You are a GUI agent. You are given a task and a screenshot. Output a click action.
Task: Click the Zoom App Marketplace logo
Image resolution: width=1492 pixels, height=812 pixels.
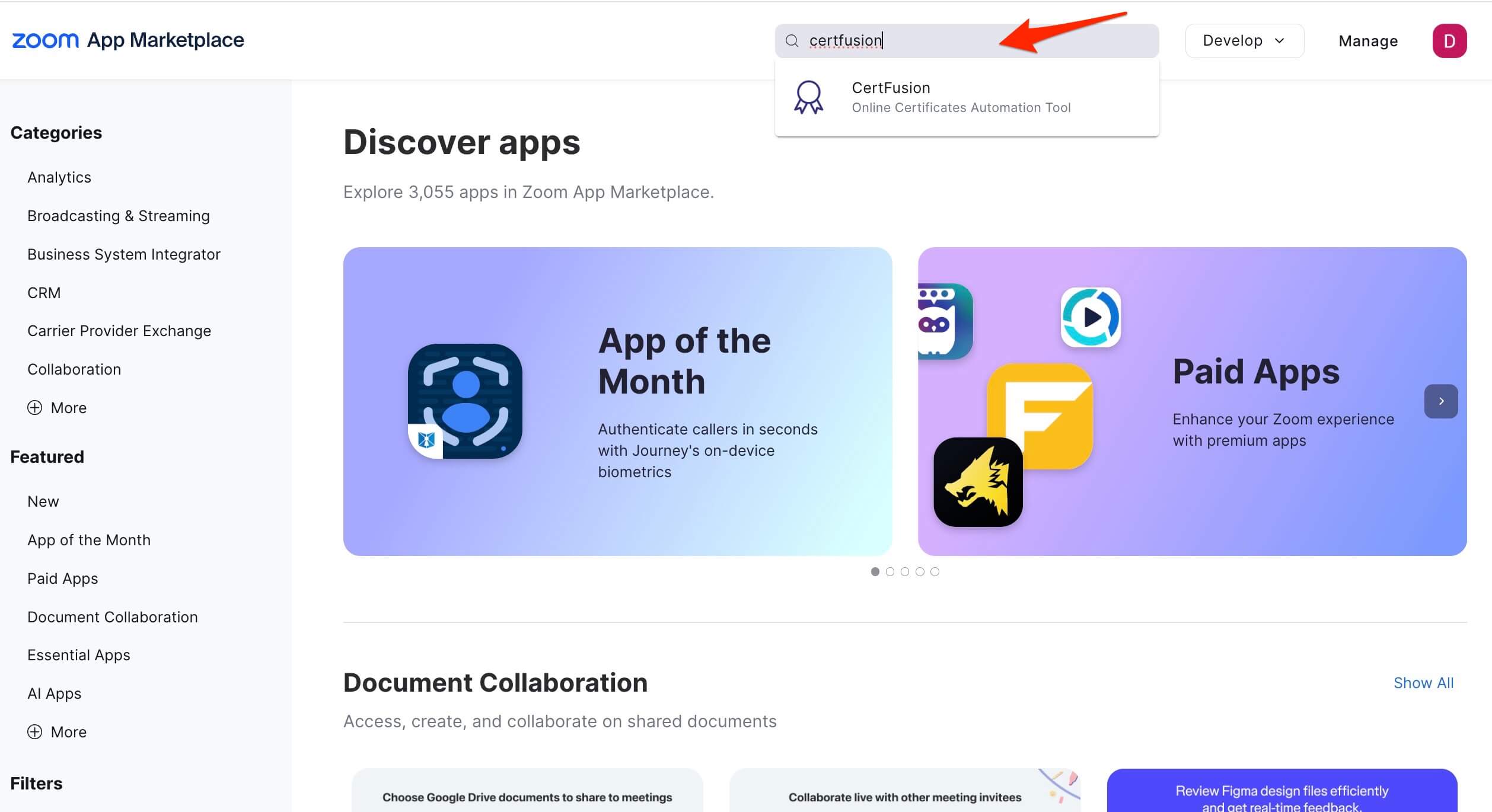pos(128,40)
